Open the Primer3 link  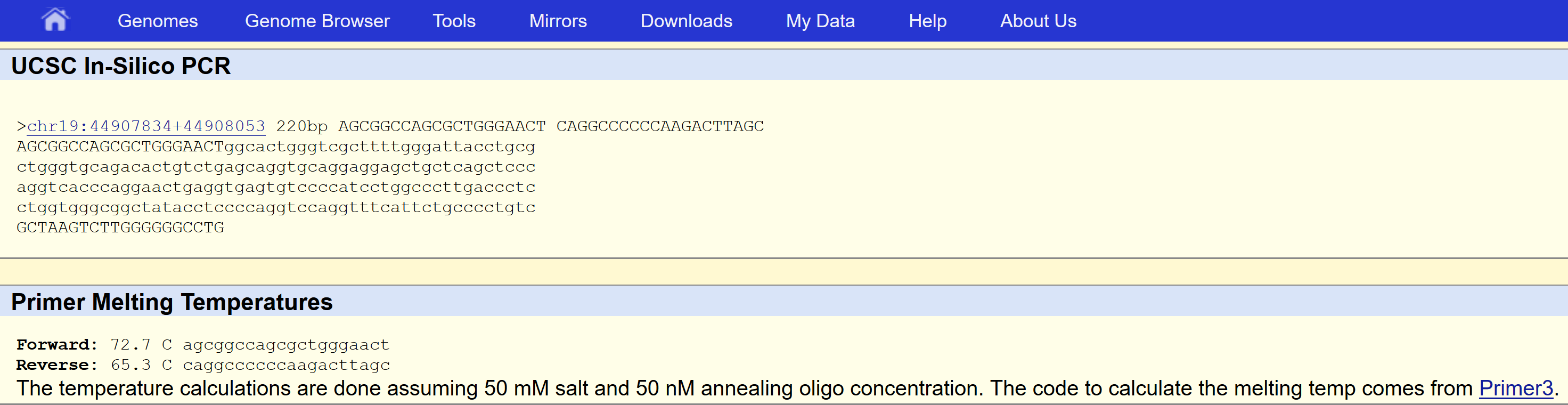(x=1516, y=388)
